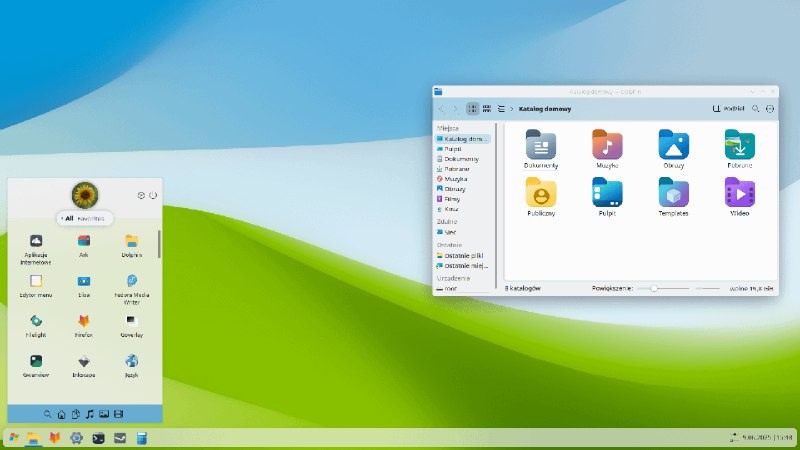Screen dimensions: 800x450
Task: Open system settings gear on taskbar
Action: [77, 438]
